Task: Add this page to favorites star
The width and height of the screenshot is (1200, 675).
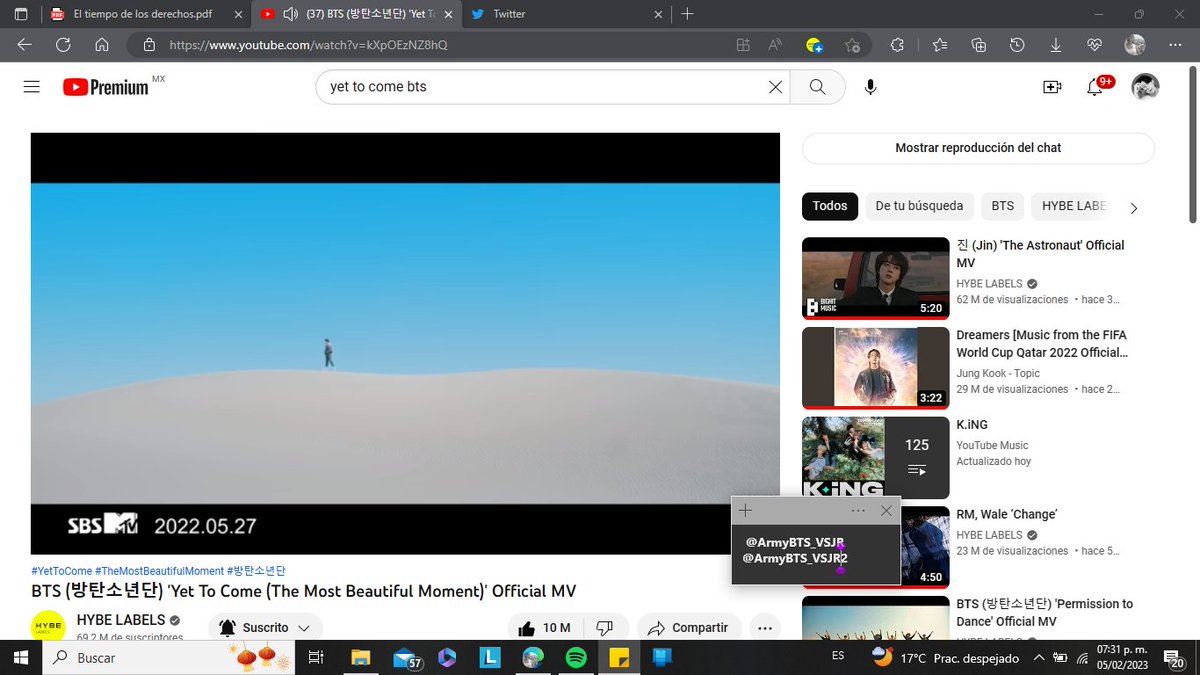Action: [x=852, y=45]
